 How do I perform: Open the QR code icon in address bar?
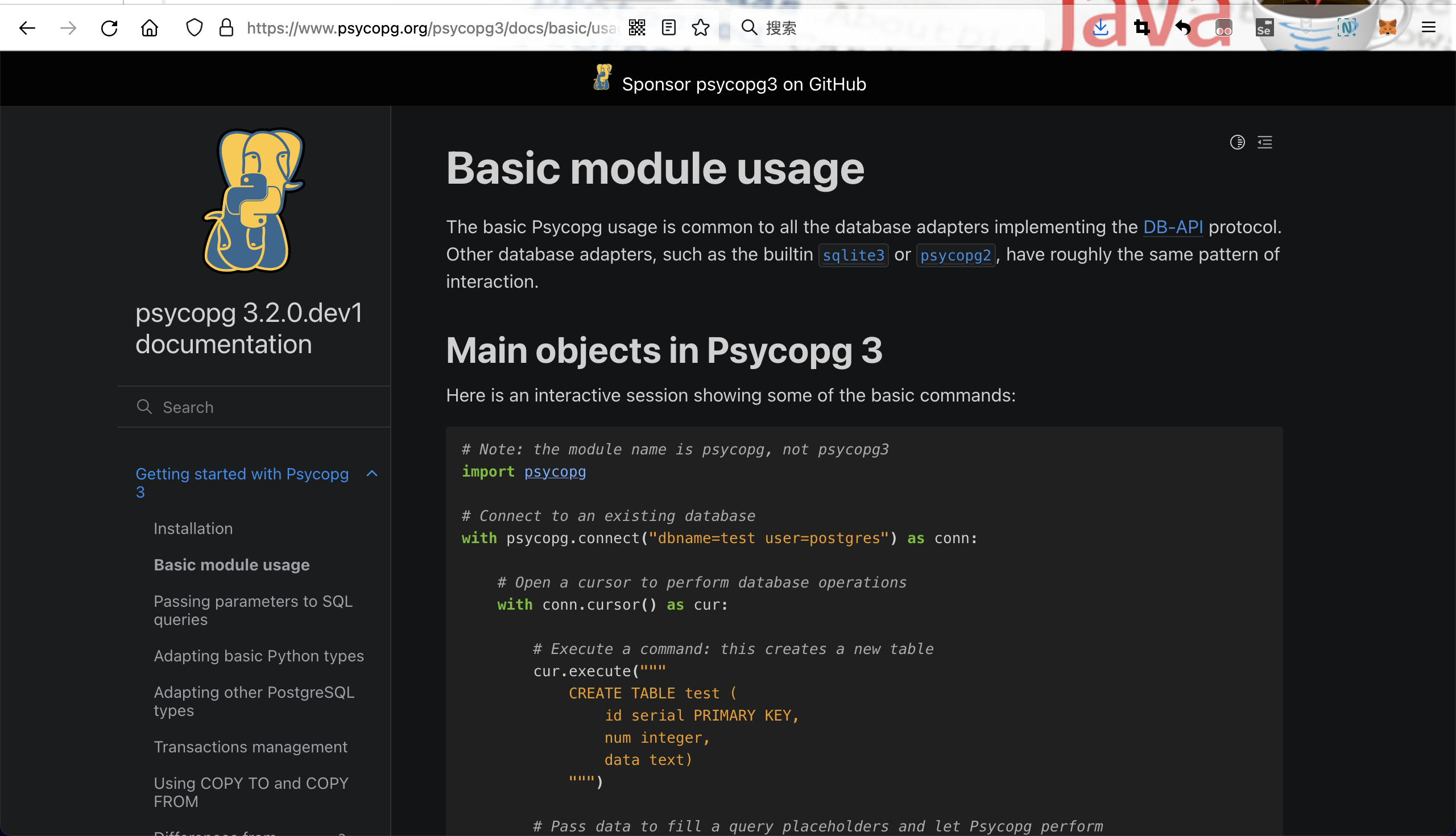pyautogui.click(x=636, y=27)
